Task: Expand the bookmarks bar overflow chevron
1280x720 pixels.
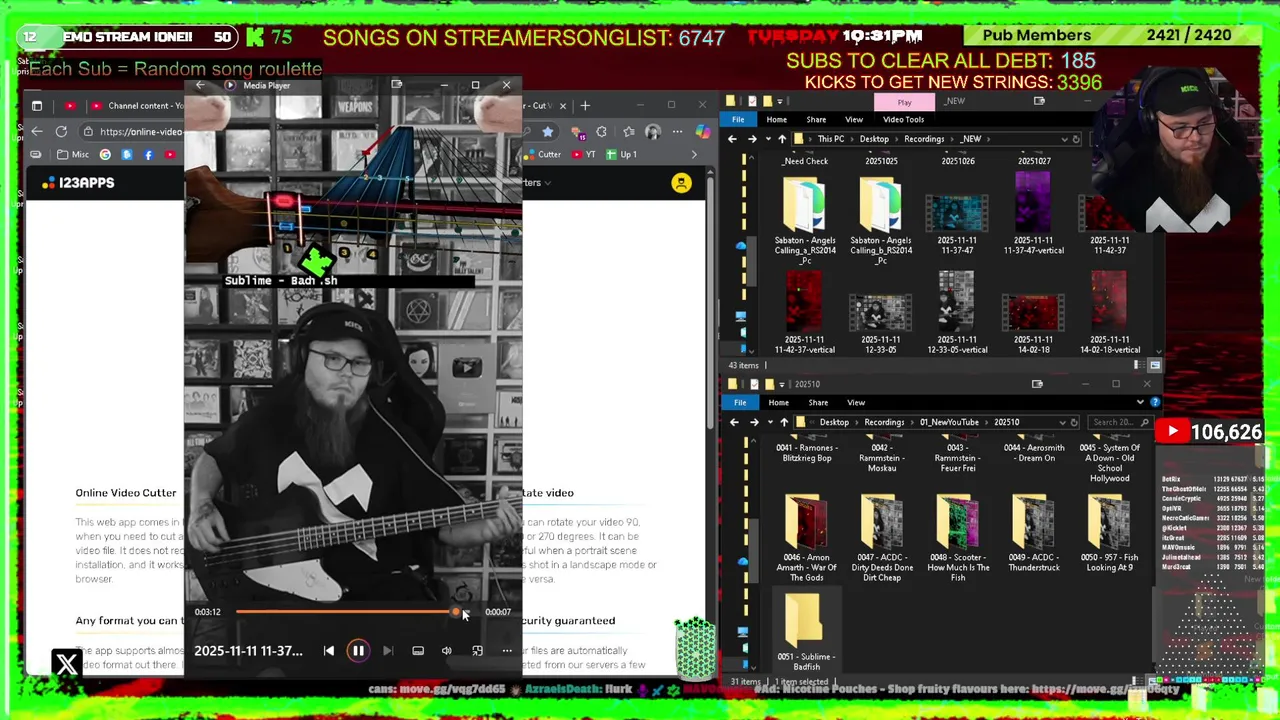Action: [x=695, y=155]
